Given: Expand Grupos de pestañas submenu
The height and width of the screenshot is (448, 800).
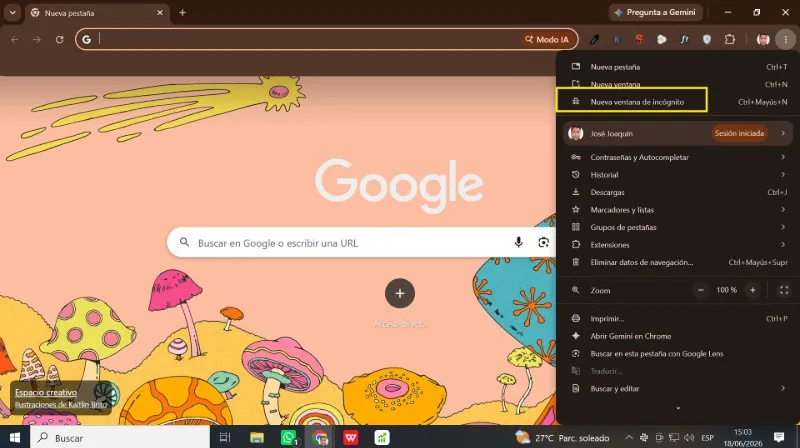Looking at the screenshot, I should pos(677,227).
